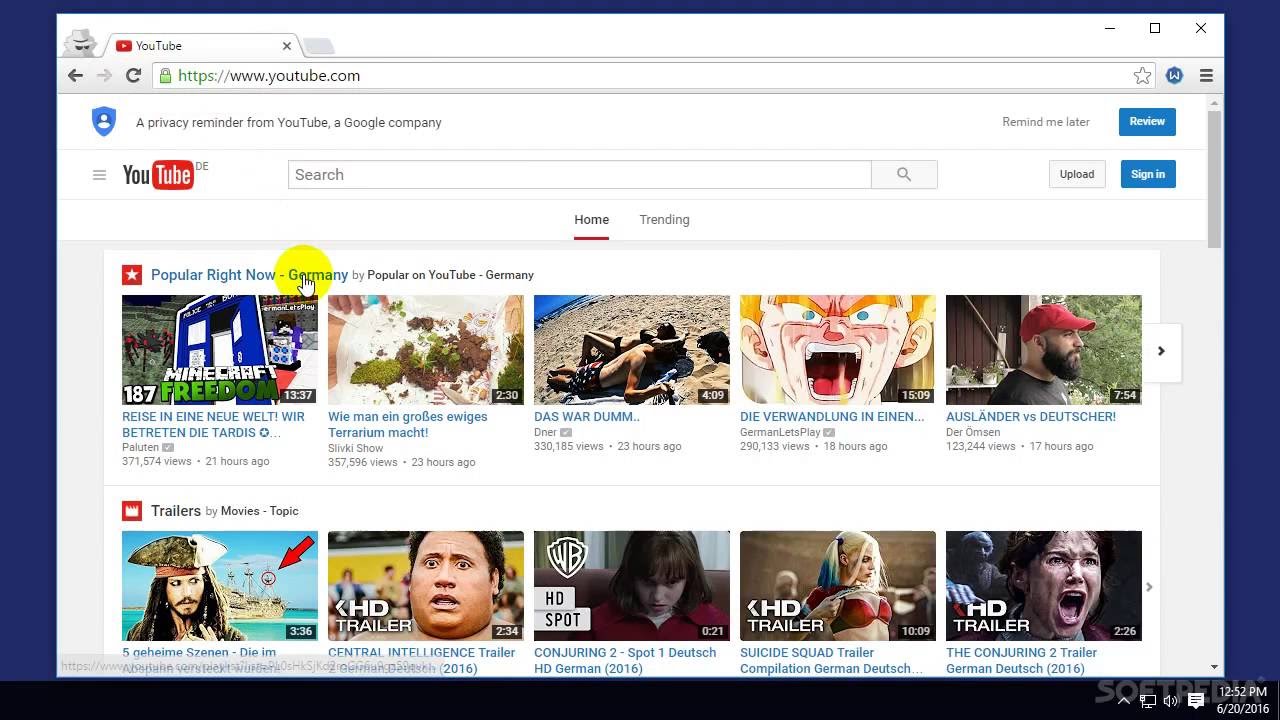Open the DAS WAR DUMM beach thumbnail

point(632,350)
